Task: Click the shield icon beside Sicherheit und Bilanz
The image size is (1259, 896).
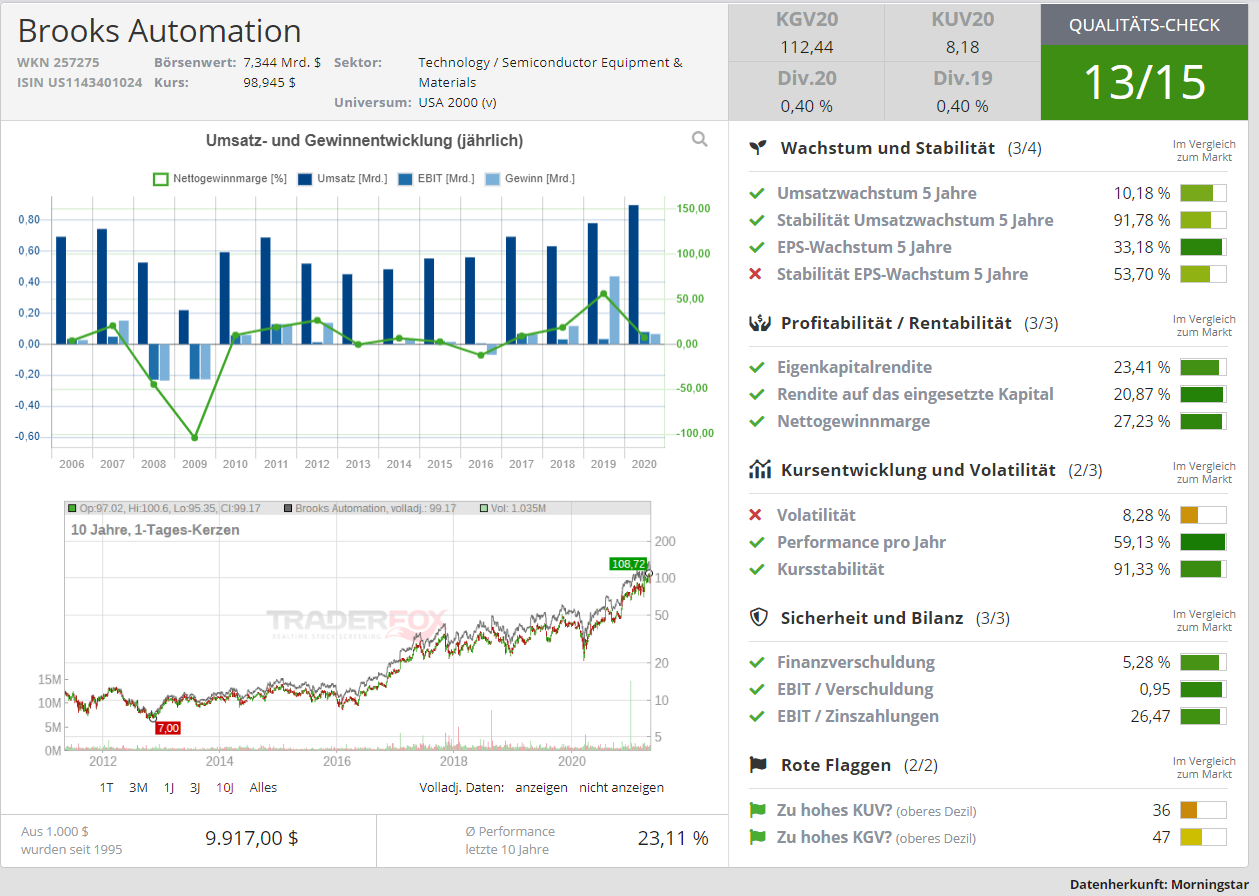Action: [x=759, y=618]
